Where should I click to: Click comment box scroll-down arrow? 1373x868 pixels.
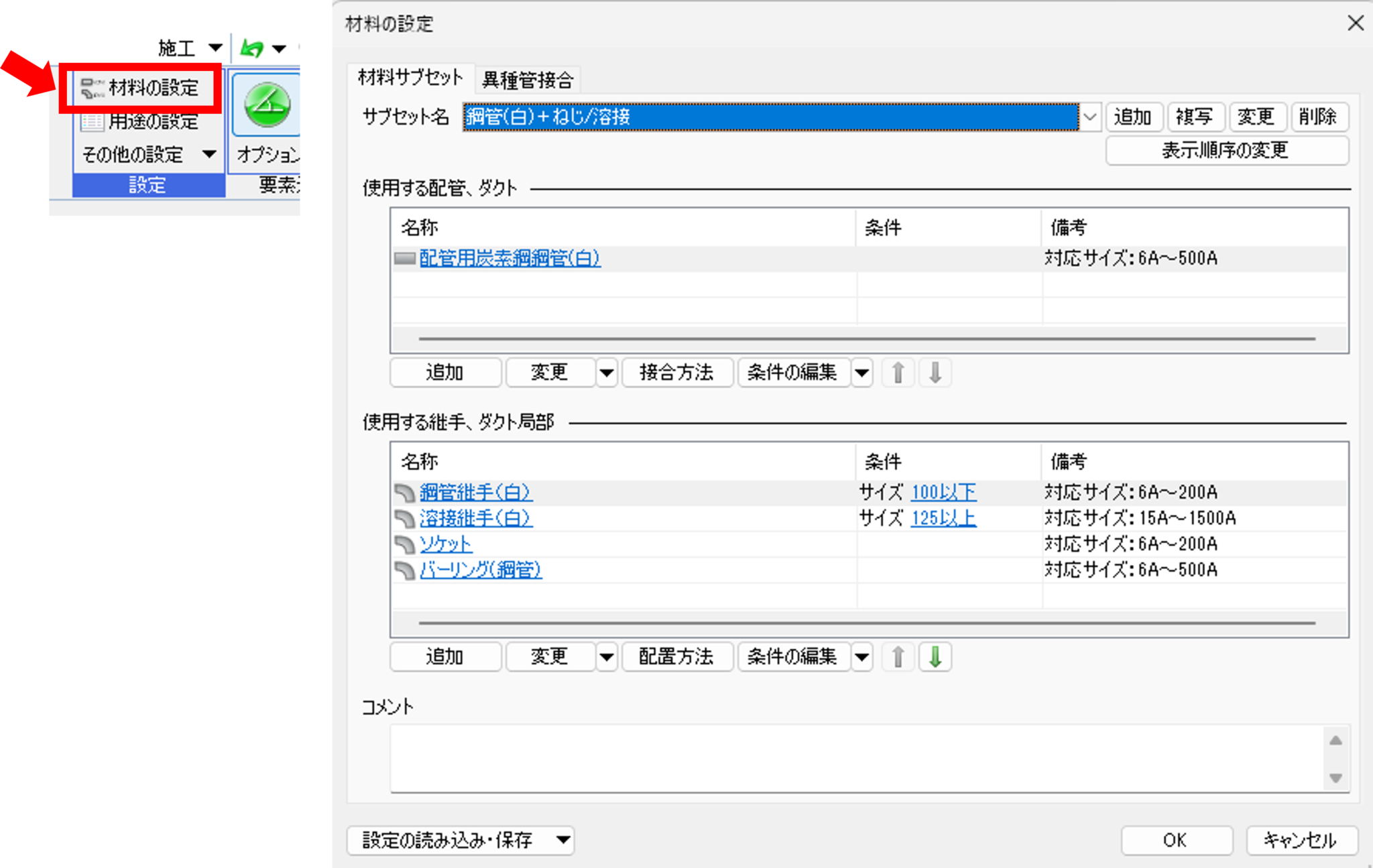point(1335,778)
